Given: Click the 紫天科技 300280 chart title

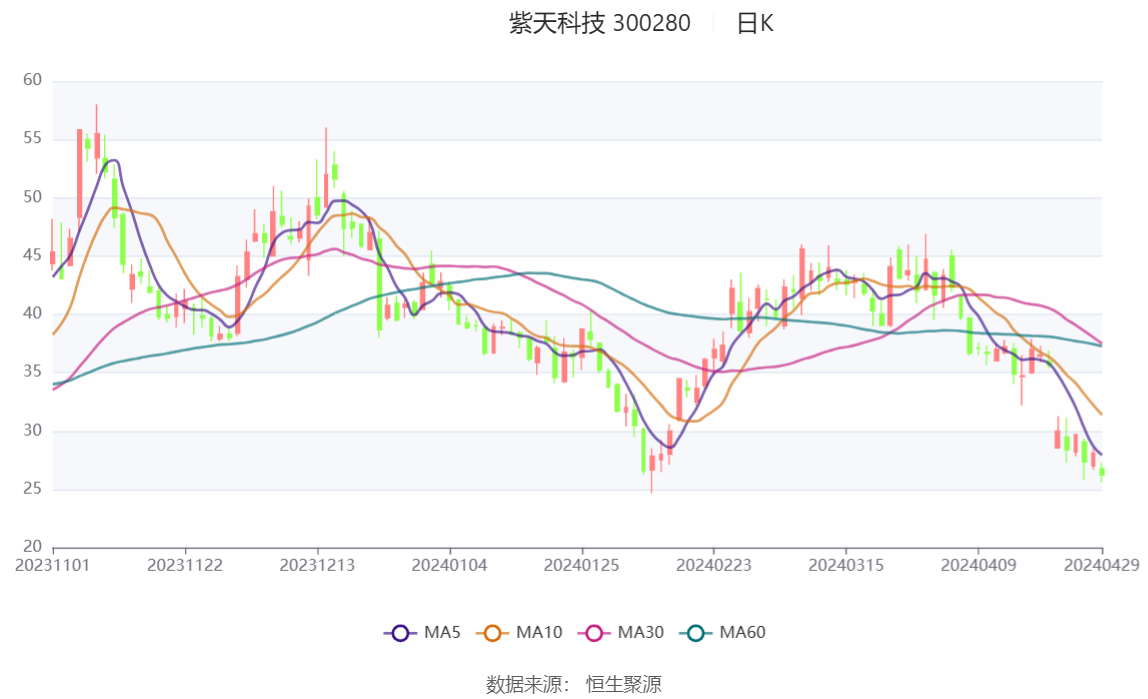Looking at the screenshot, I should 600,24.
